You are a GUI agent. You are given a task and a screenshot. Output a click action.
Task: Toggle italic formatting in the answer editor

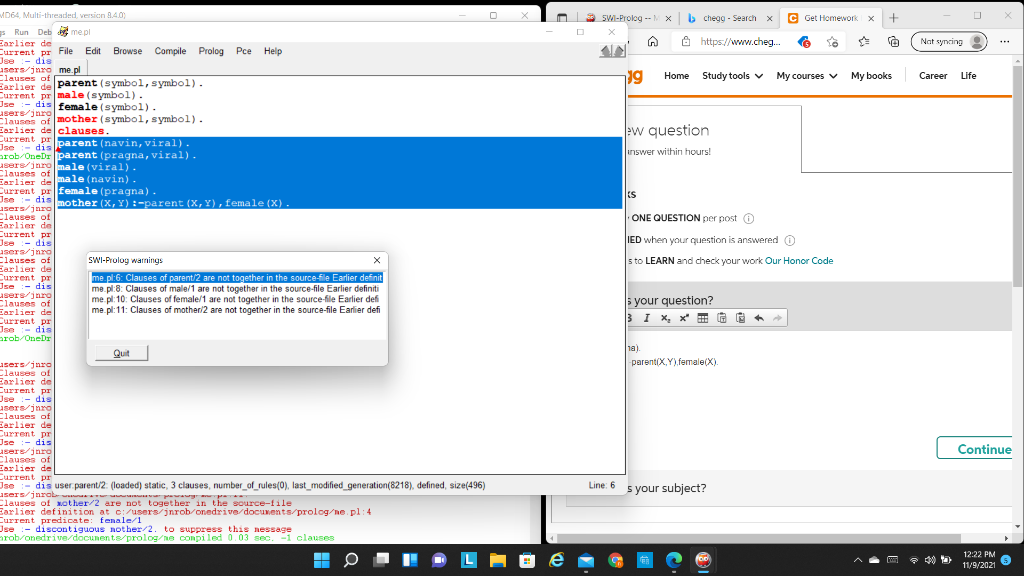point(647,318)
